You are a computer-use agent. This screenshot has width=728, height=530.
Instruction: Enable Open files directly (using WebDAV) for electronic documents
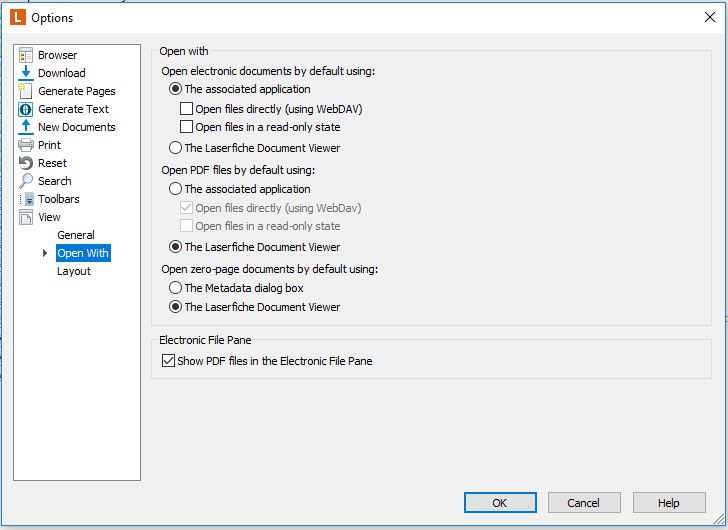click(186, 109)
